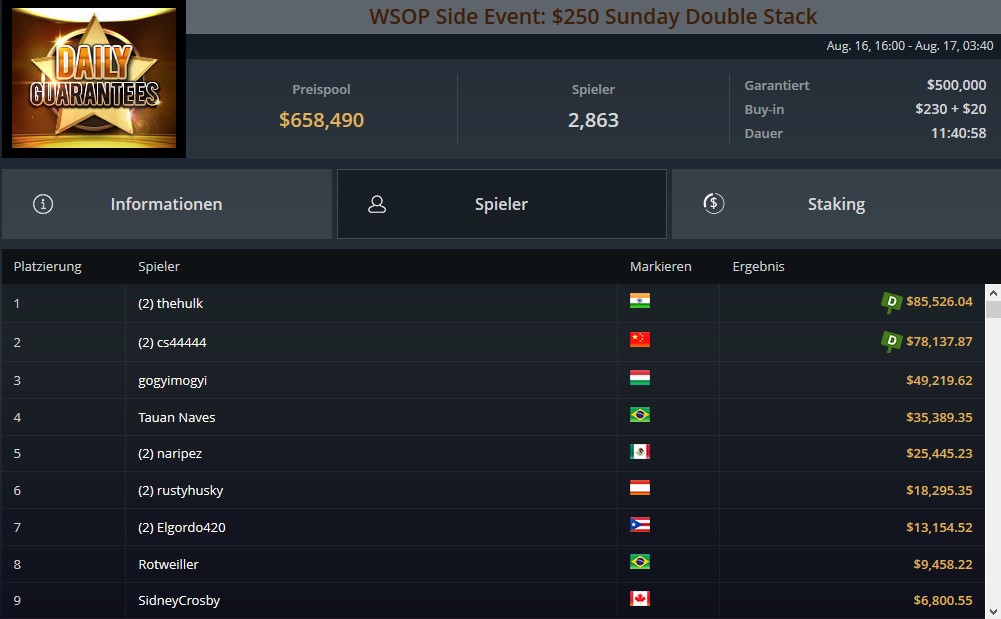Click the China flag beside cs44444
The image size is (1001, 619).
640,339
